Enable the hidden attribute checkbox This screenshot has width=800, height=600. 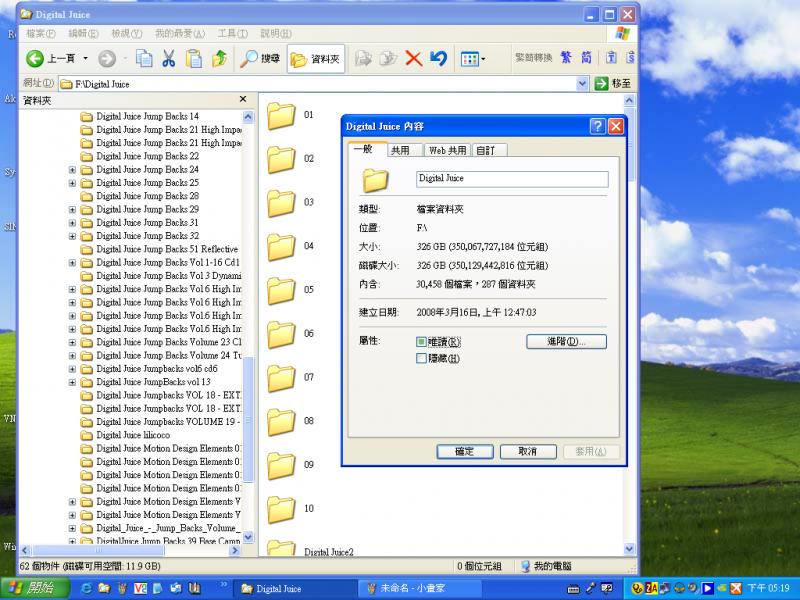tap(422, 358)
